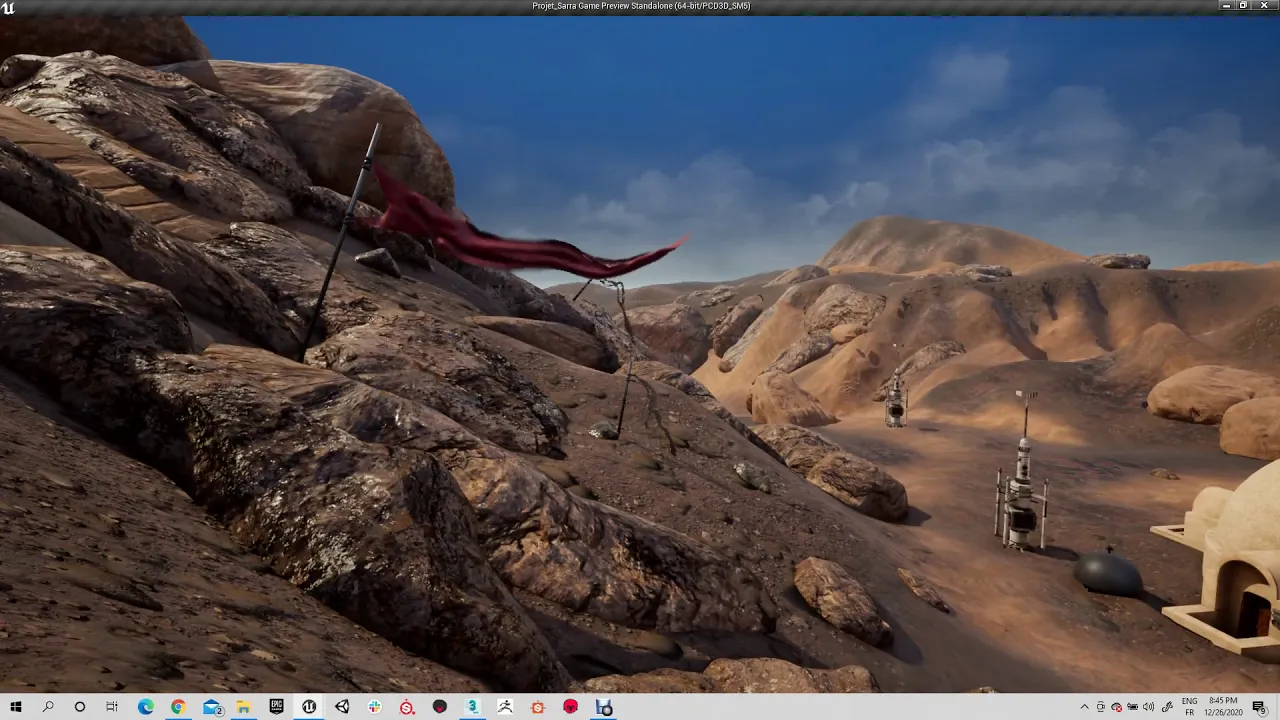The image size is (1280, 720).
Task: Open File Explorer from the taskbar
Action: [x=243, y=707]
